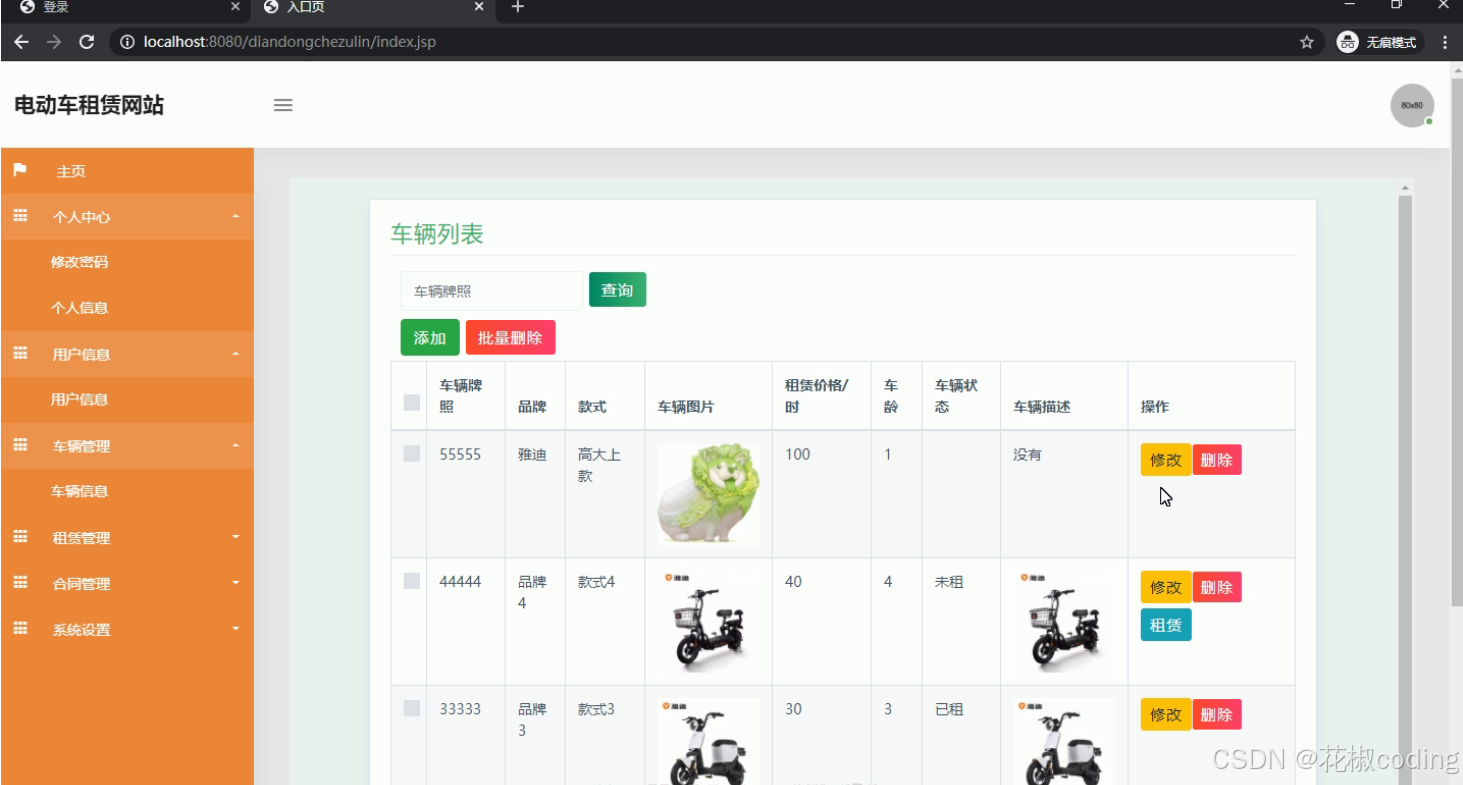
Task: Click 删除 for vehicle 33333
Action: 1217,715
